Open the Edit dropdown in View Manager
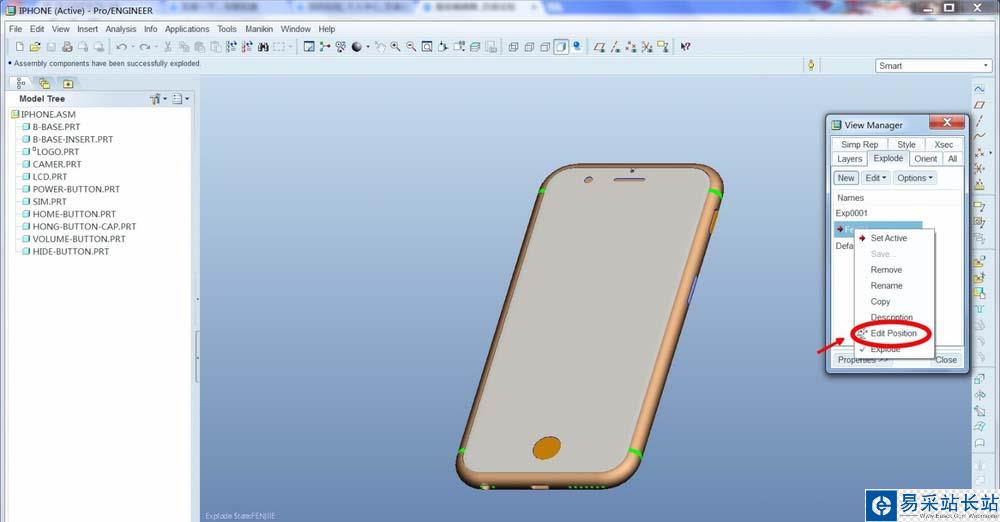 tap(876, 178)
